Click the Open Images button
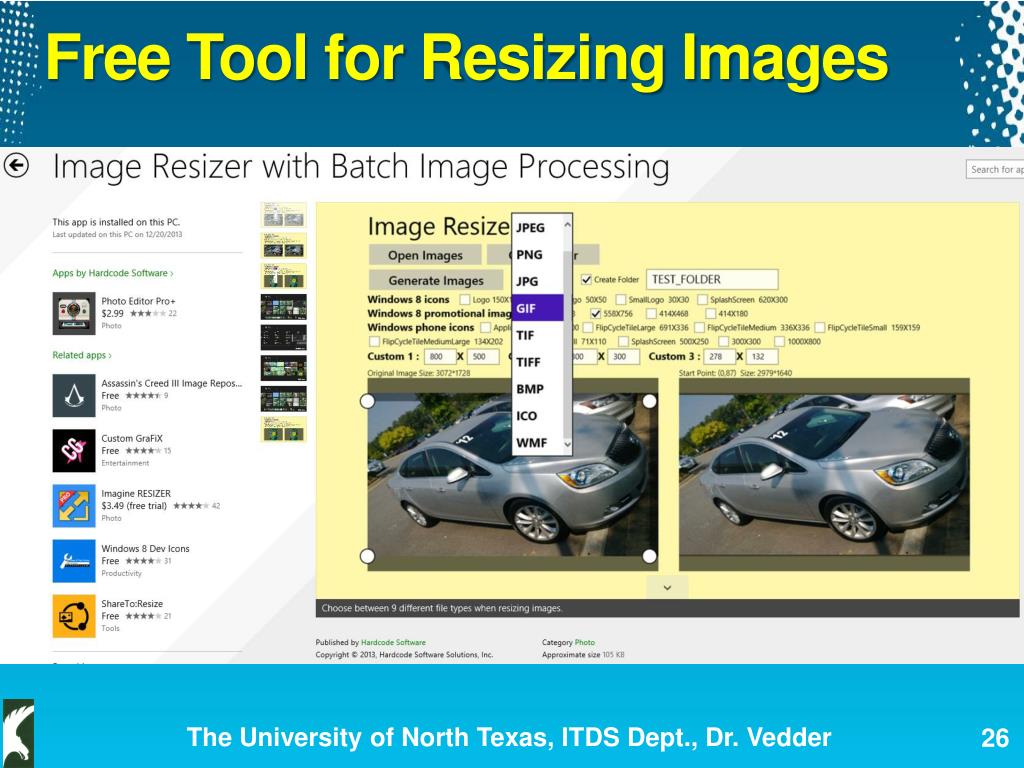 (x=425, y=255)
